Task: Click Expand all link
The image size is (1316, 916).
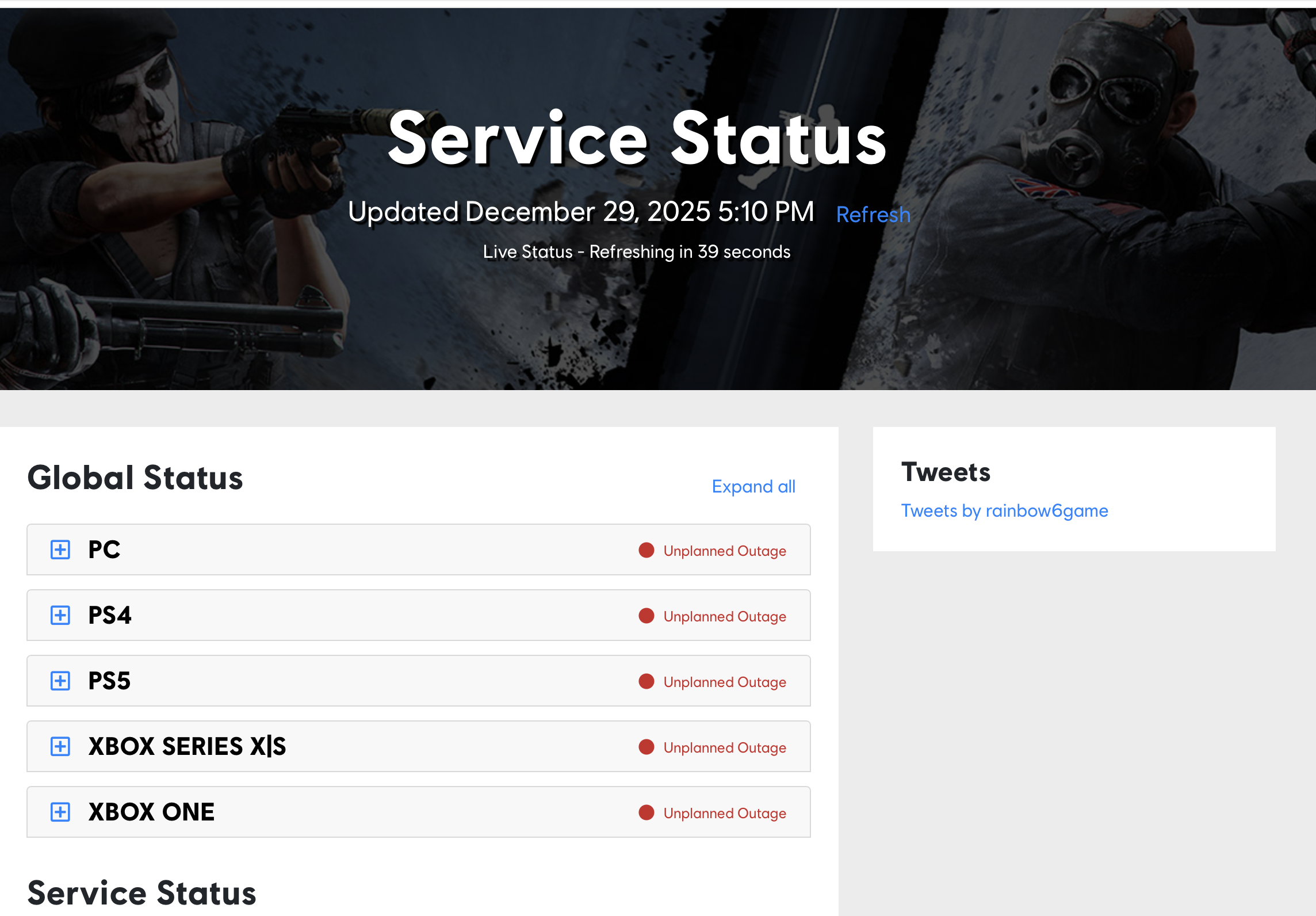Action: pos(753,487)
